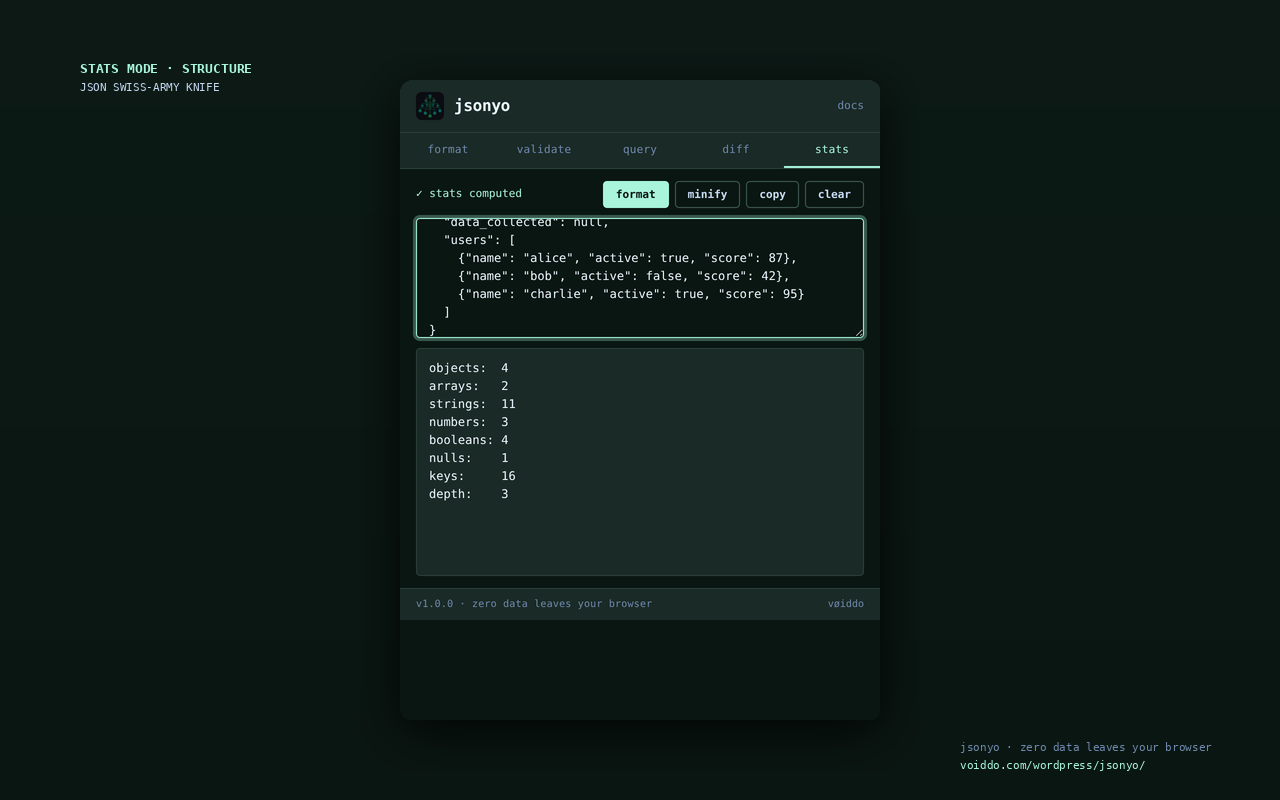Click the charlie row in JSON input

point(631,294)
